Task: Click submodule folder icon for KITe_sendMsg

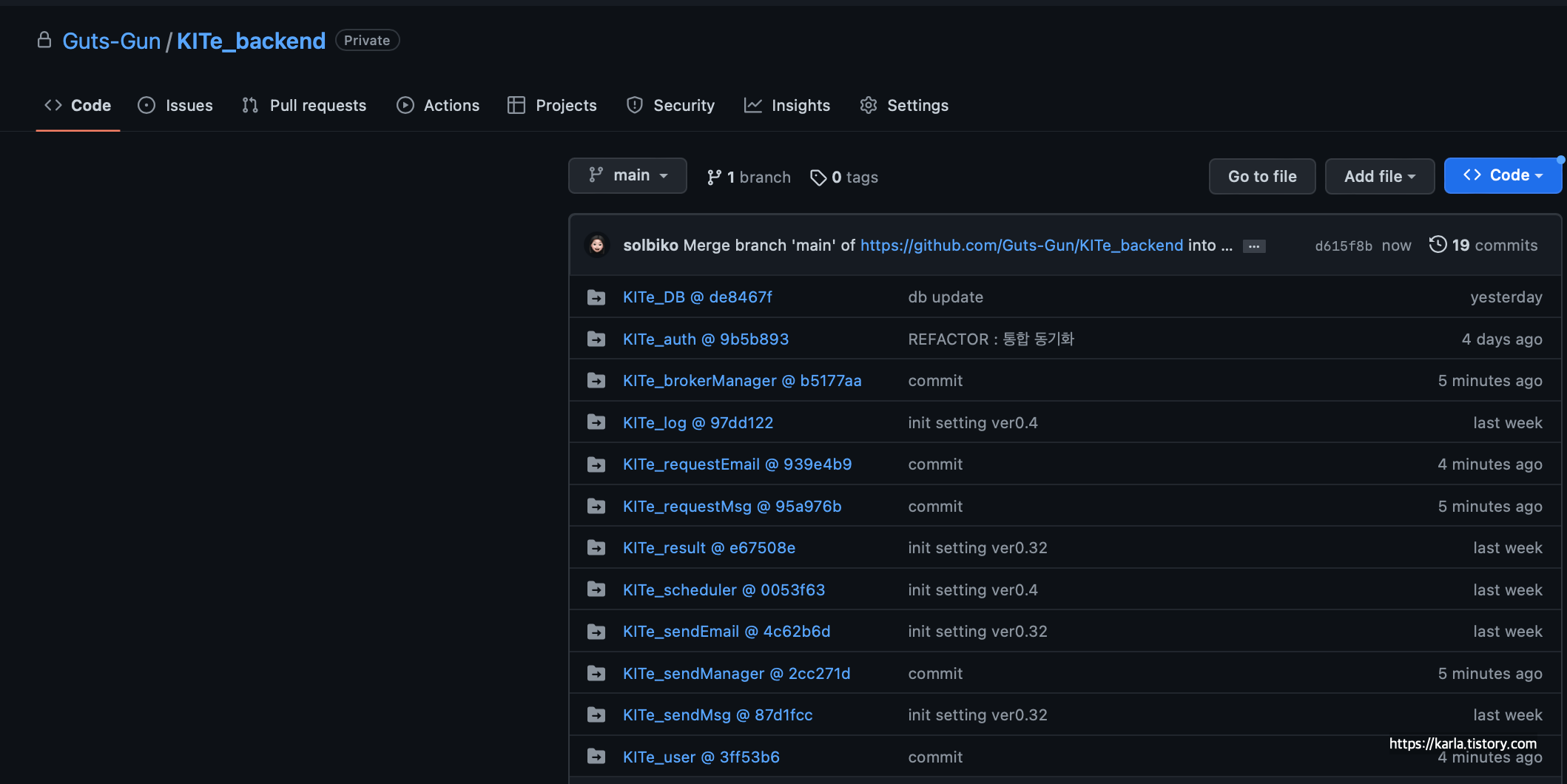Action: 596,714
